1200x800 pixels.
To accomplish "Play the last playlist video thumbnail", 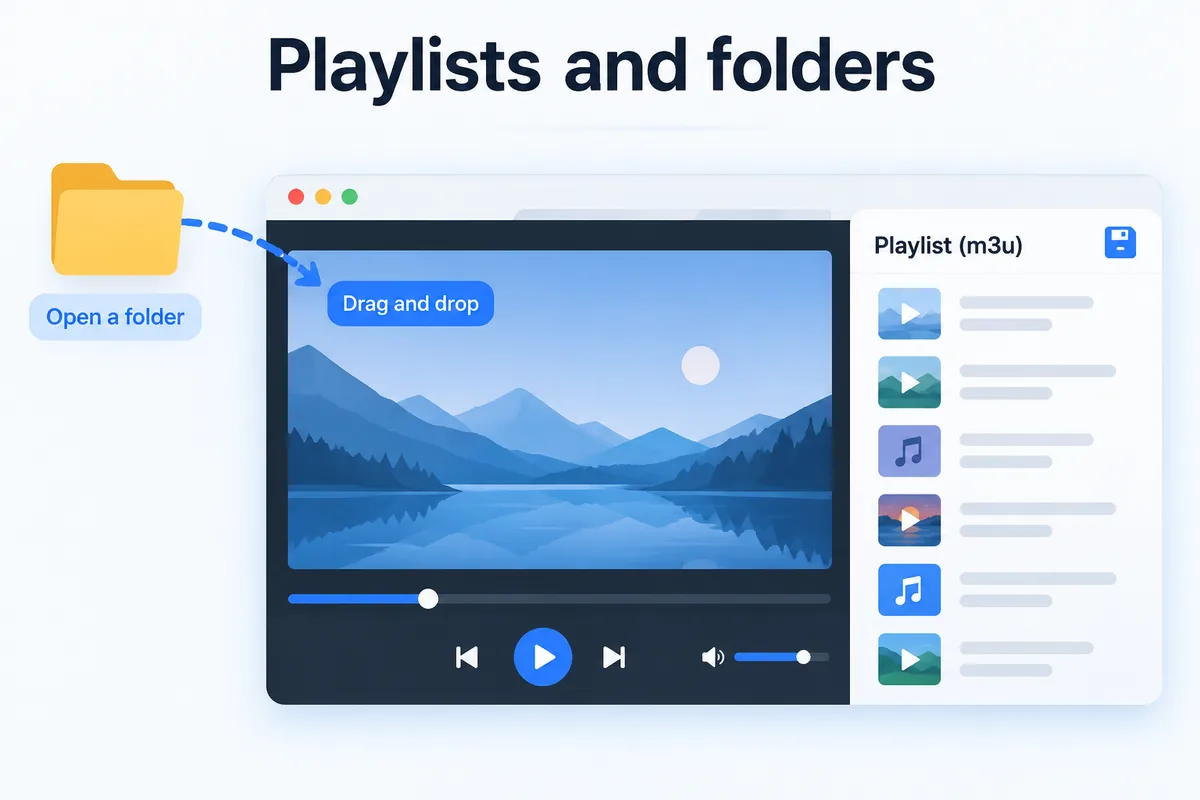I will 909,659.
